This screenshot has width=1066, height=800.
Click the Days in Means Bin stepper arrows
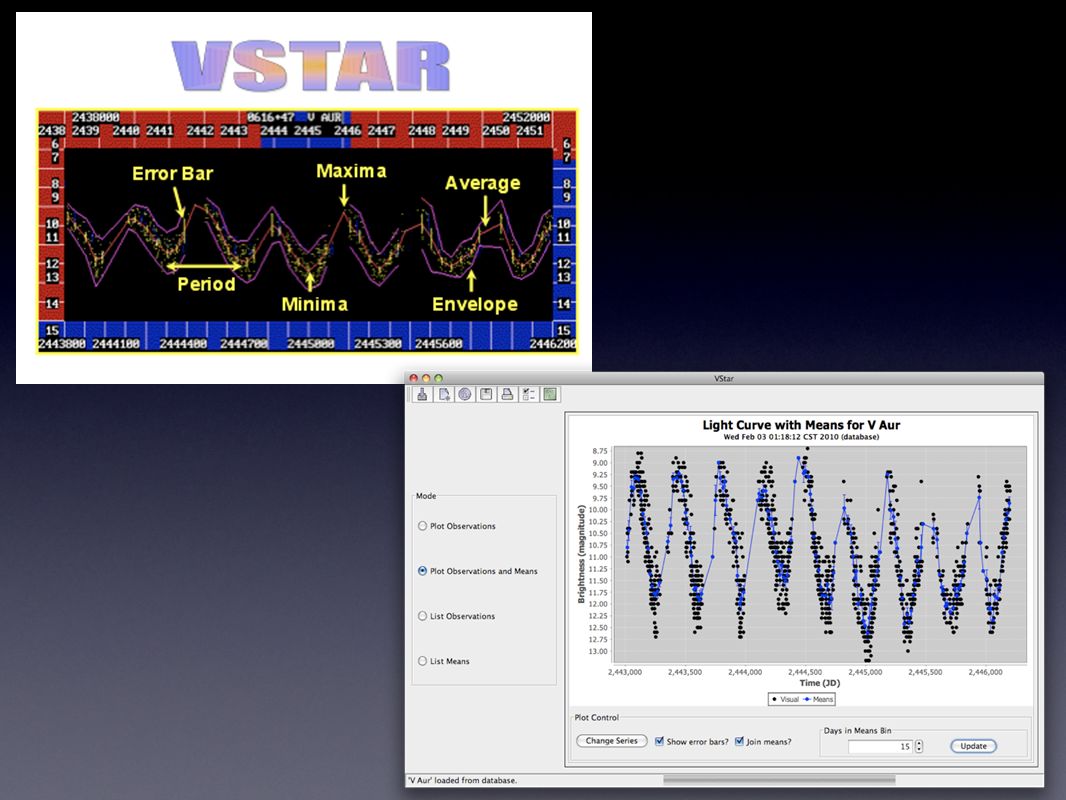click(919, 746)
